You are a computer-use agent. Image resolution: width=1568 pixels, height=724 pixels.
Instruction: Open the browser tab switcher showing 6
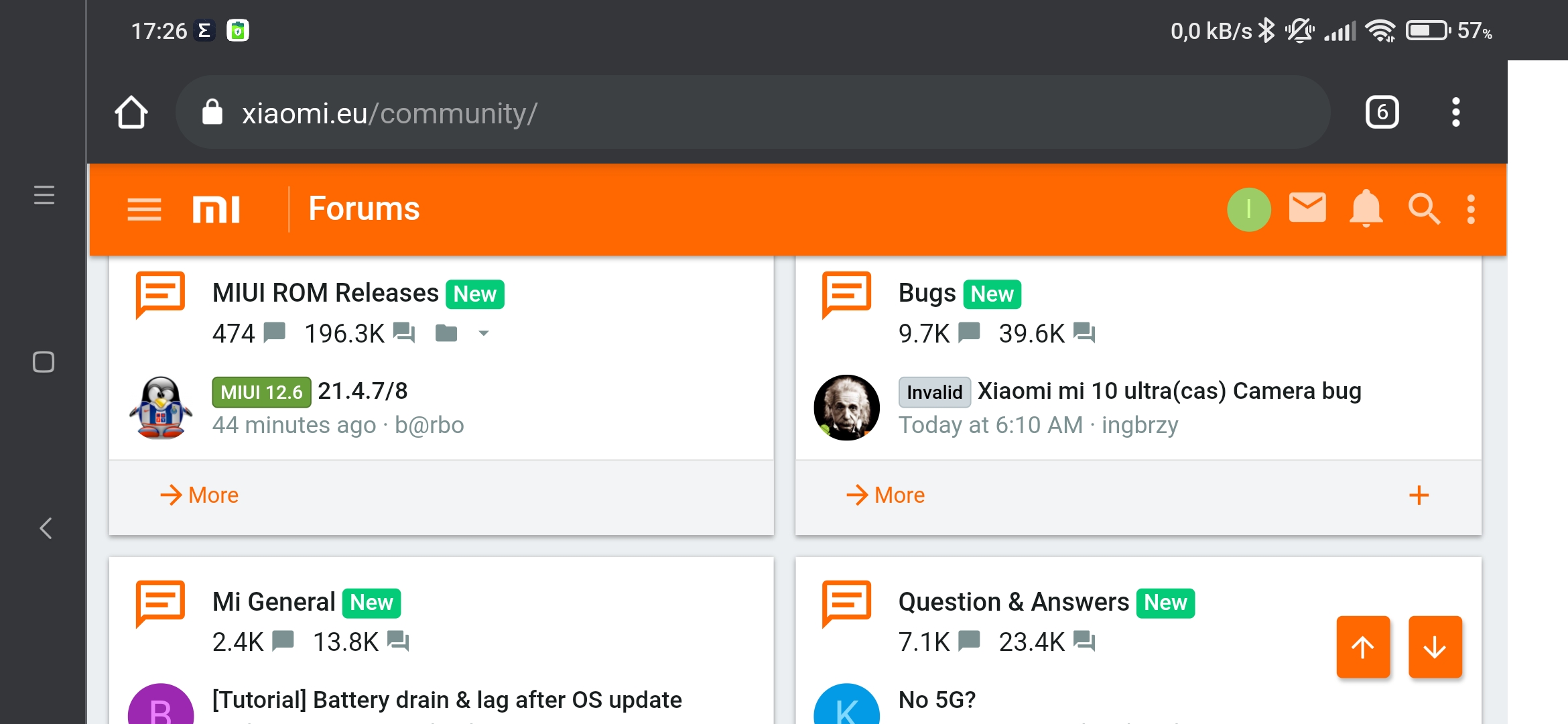[x=1382, y=112]
